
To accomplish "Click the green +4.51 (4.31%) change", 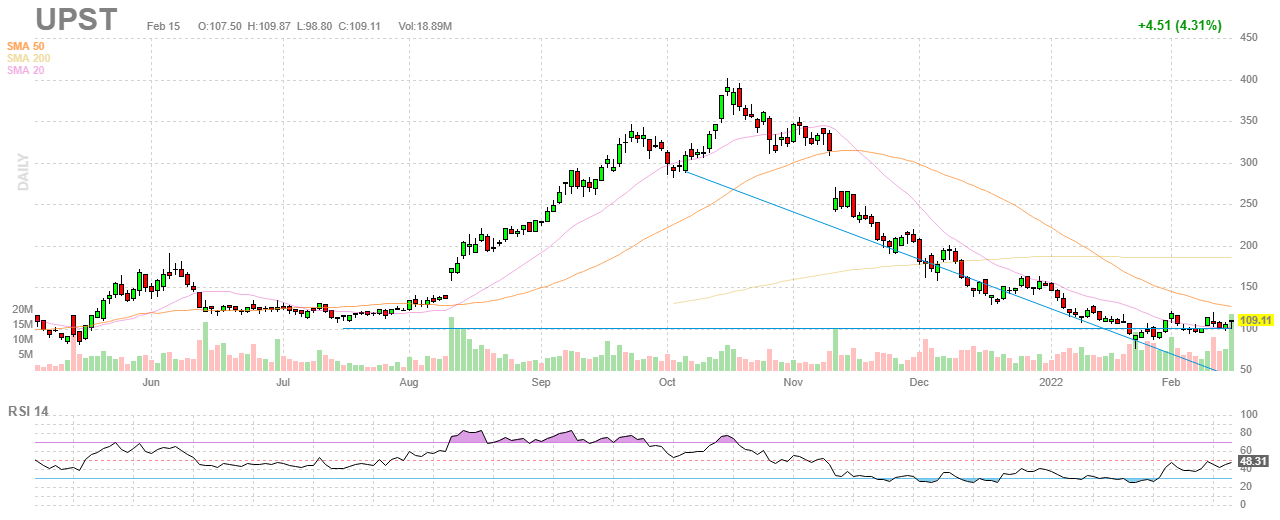I will 1179,25.
